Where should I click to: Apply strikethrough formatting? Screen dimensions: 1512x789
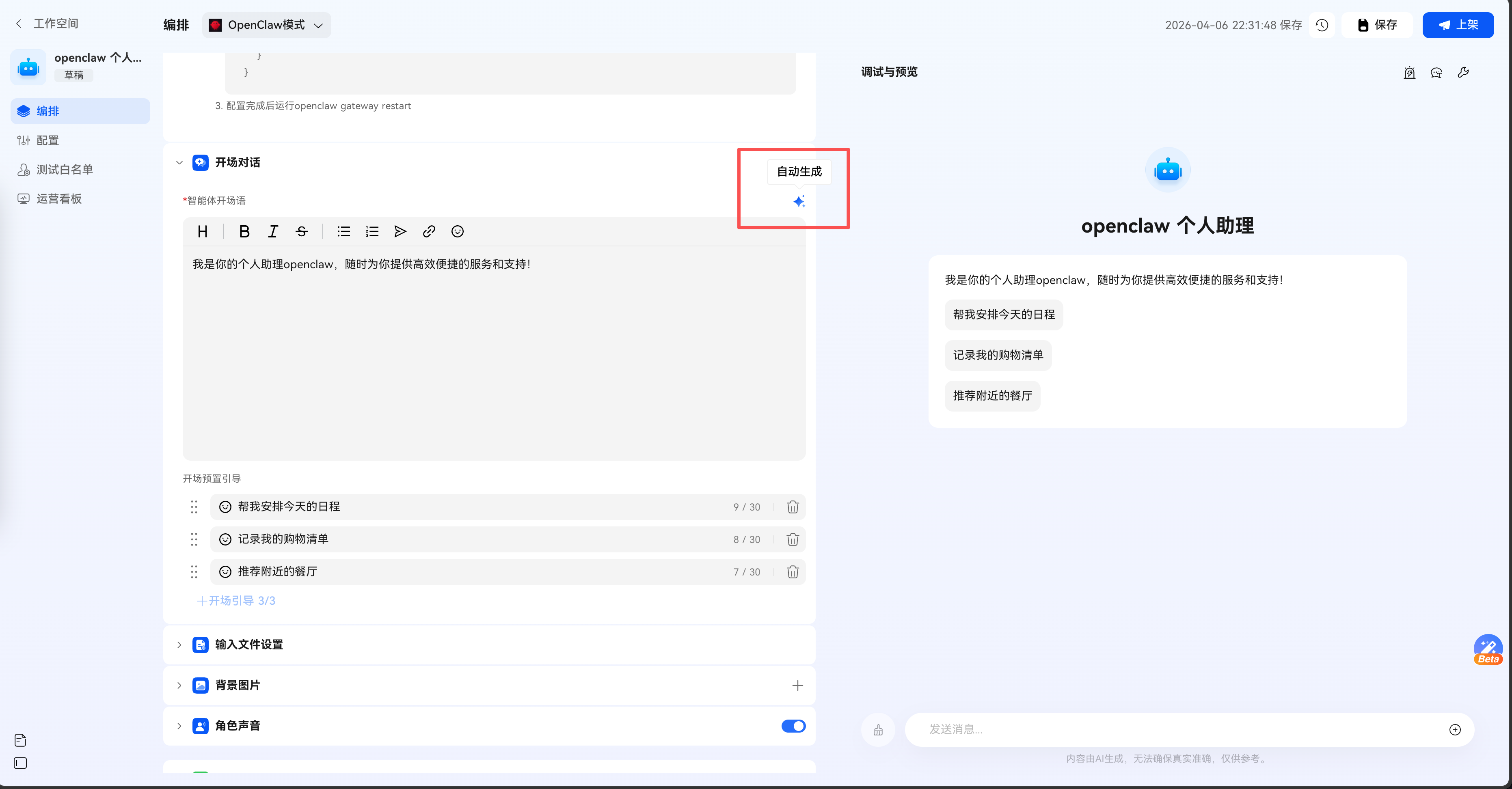click(x=302, y=232)
